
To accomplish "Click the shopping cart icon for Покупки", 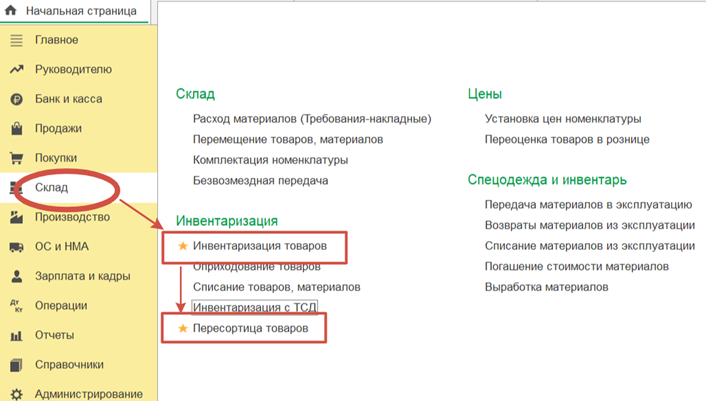I will click(x=16, y=158).
